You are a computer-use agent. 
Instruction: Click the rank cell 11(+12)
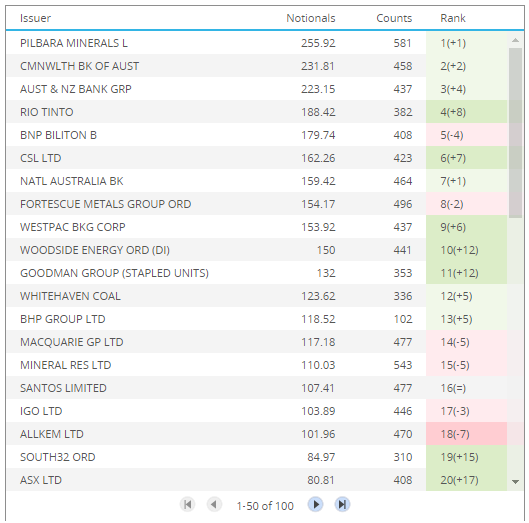tap(467, 273)
